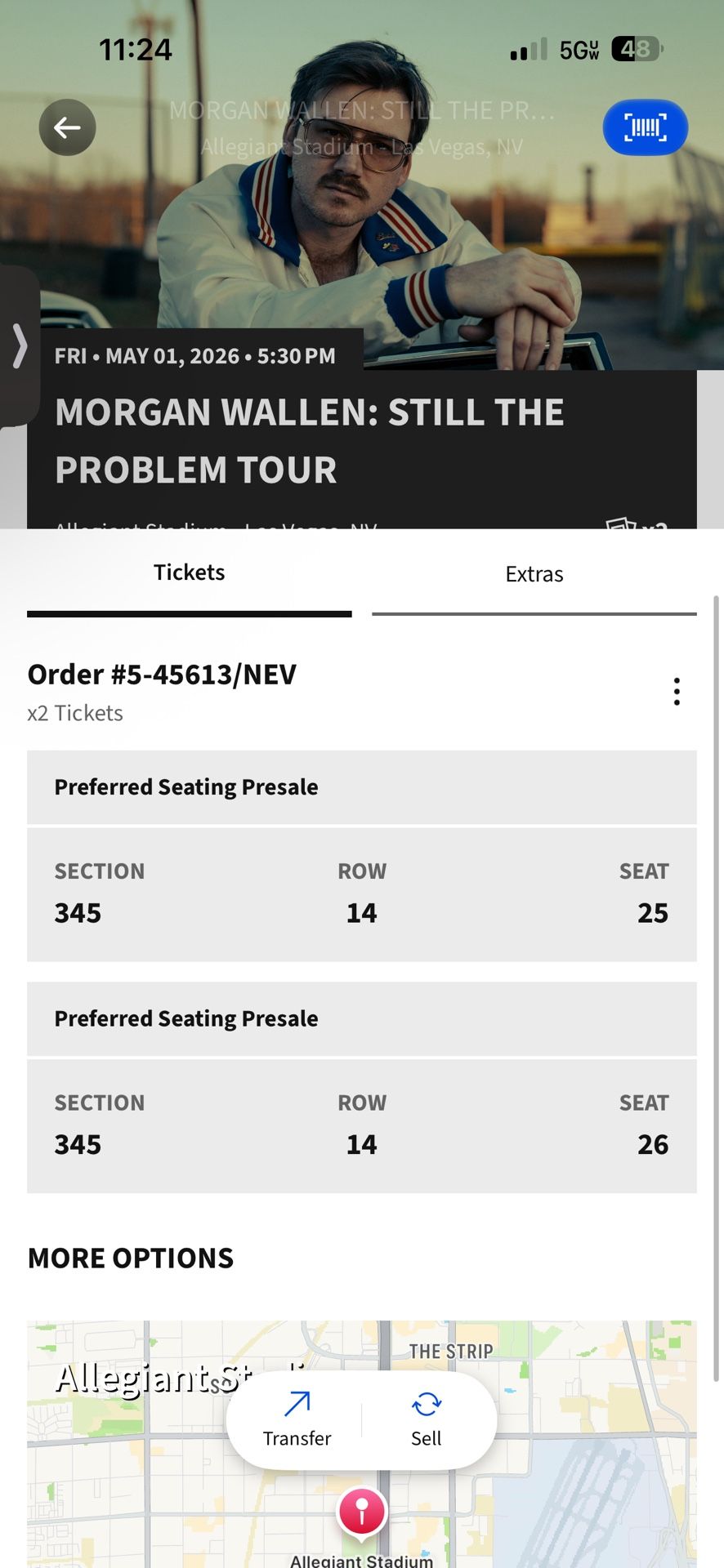Open the barcode scan view
The width and height of the screenshot is (724, 1568).
pos(645,127)
